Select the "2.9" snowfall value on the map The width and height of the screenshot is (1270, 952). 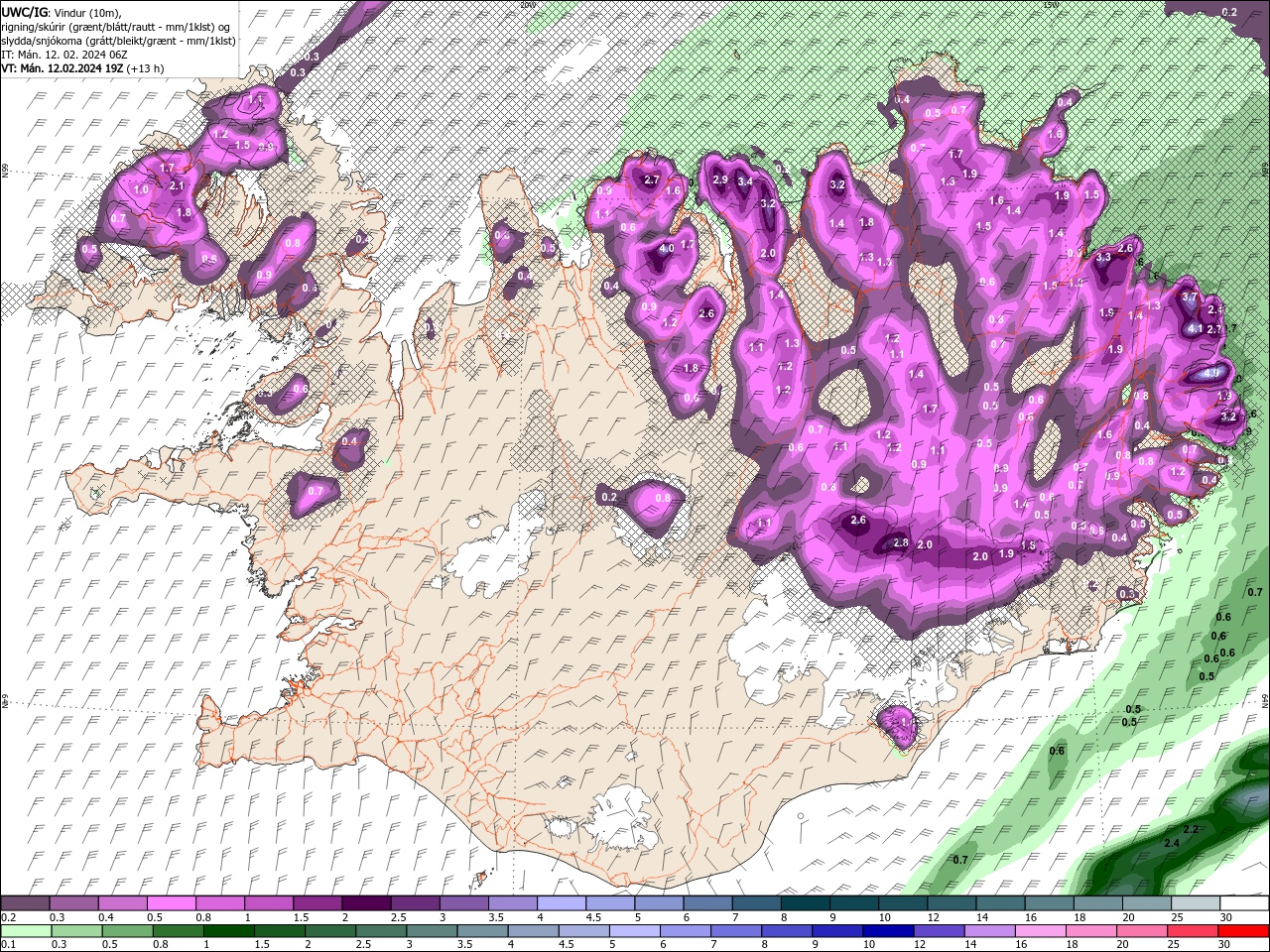[720, 179]
